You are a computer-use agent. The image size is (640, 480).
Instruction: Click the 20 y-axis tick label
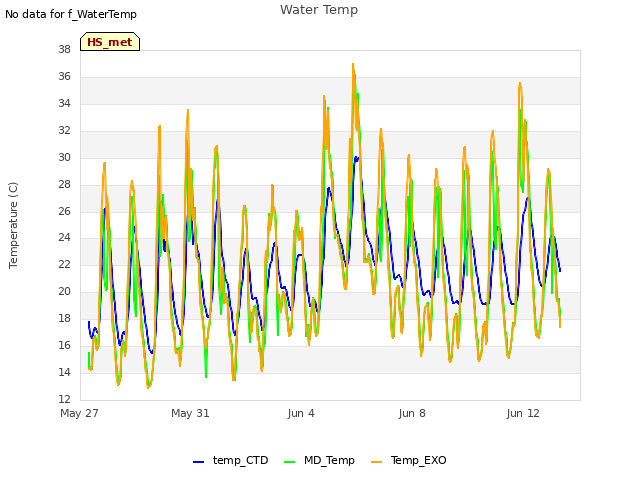64,291
